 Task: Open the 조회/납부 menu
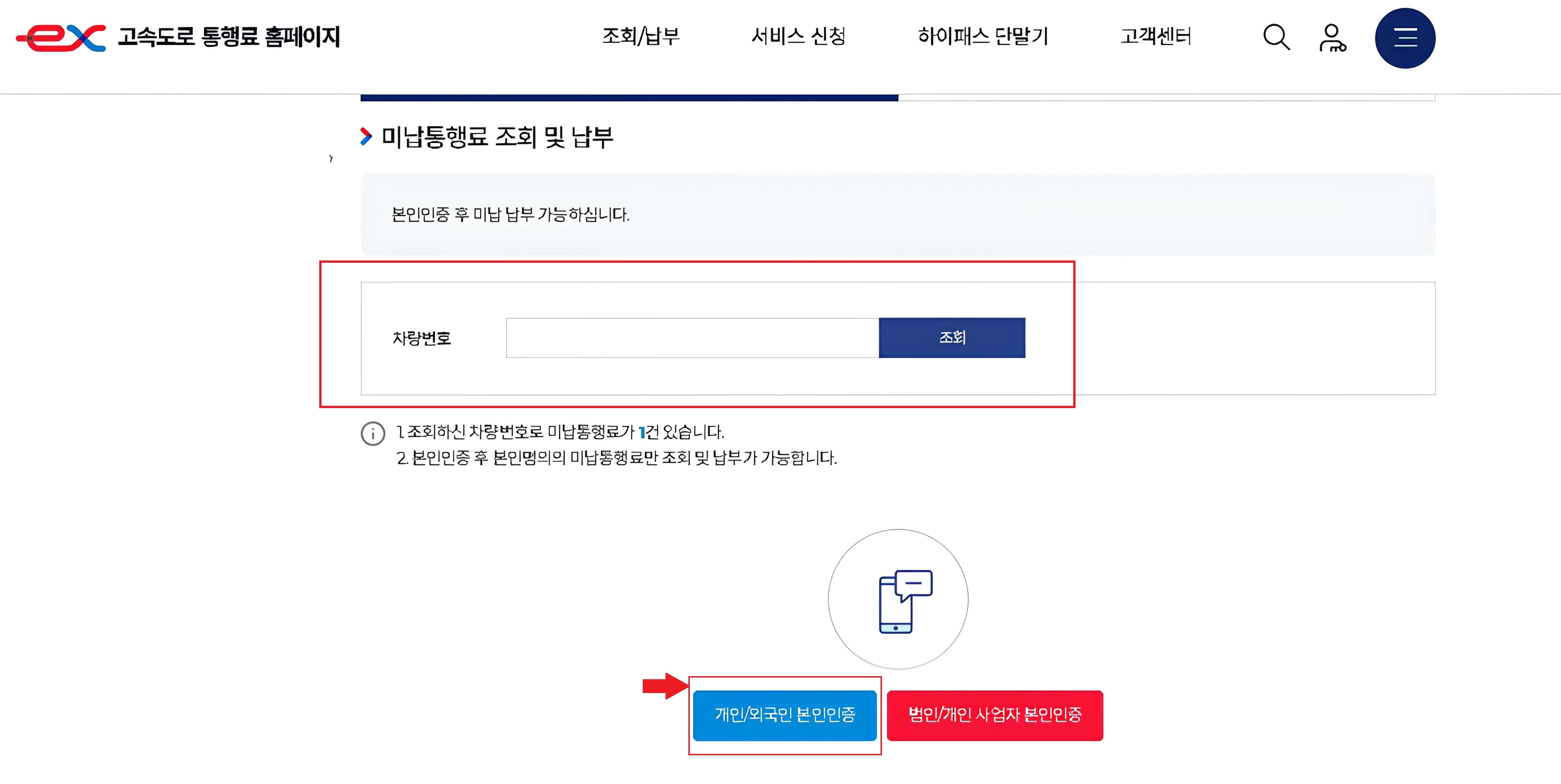point(640,36)
